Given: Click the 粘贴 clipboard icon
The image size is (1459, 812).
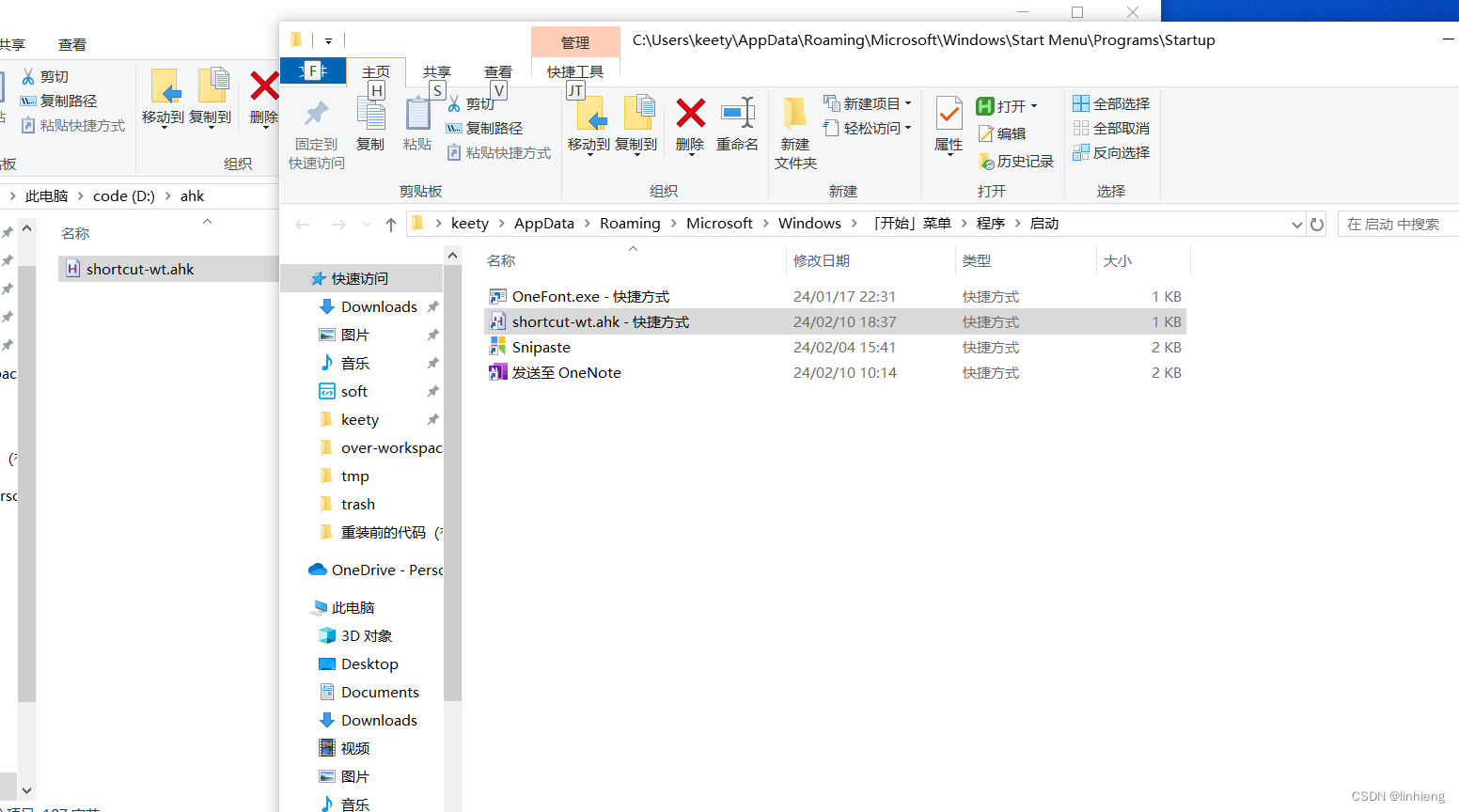Looking at the screenshot, I should tap(417, 115).
